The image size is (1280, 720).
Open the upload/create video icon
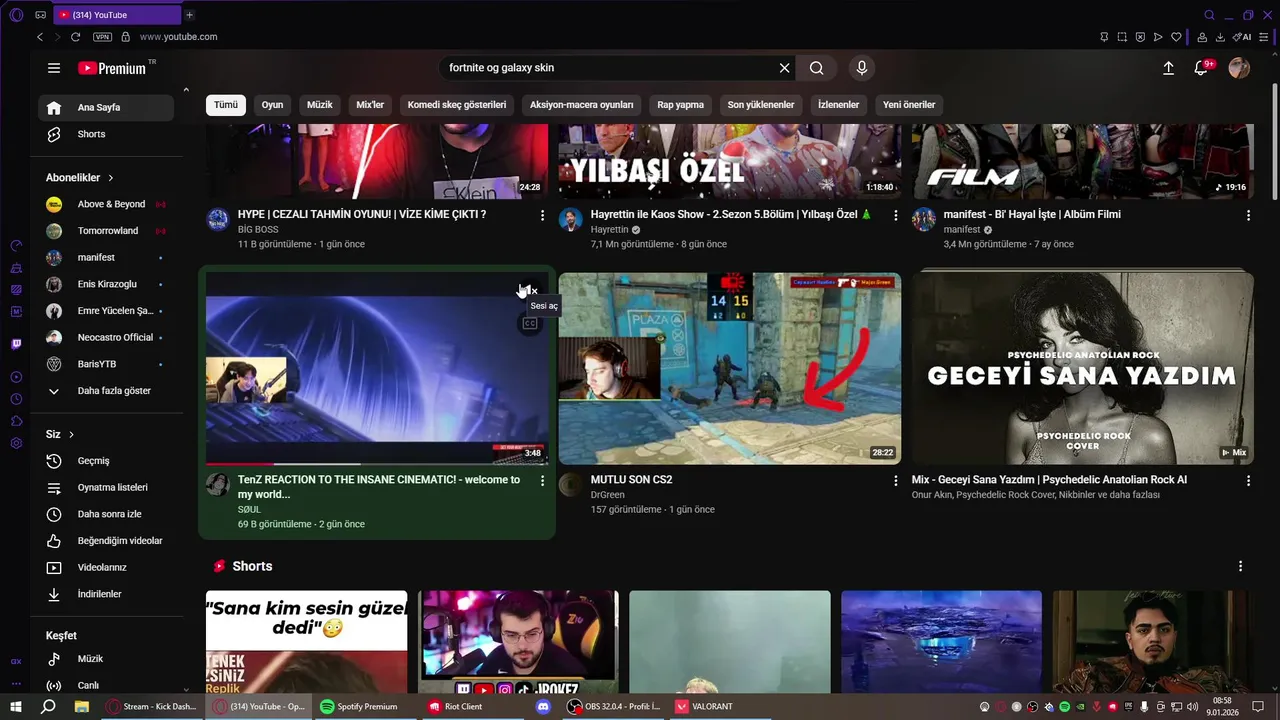click(1168, 68)
